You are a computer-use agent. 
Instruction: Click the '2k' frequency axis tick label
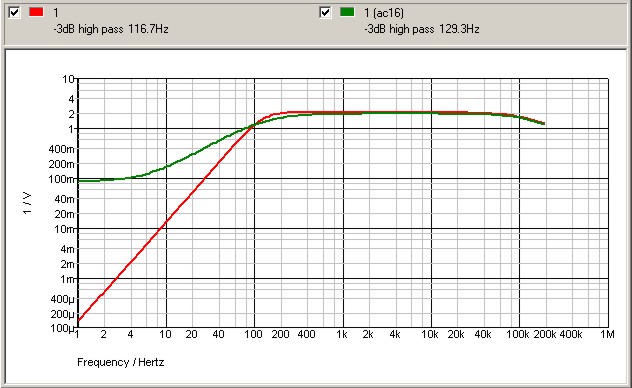point(368,334)
